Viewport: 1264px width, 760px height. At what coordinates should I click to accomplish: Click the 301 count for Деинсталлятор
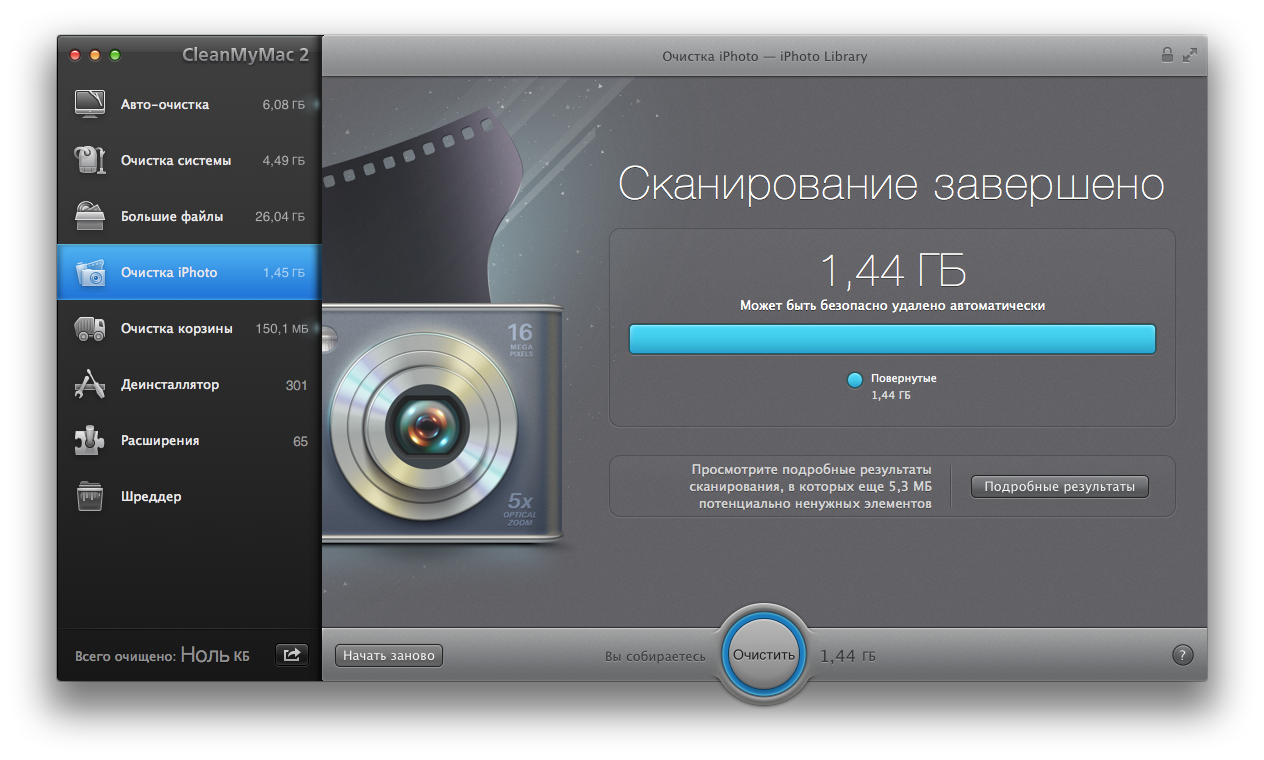tap(296, 385)
